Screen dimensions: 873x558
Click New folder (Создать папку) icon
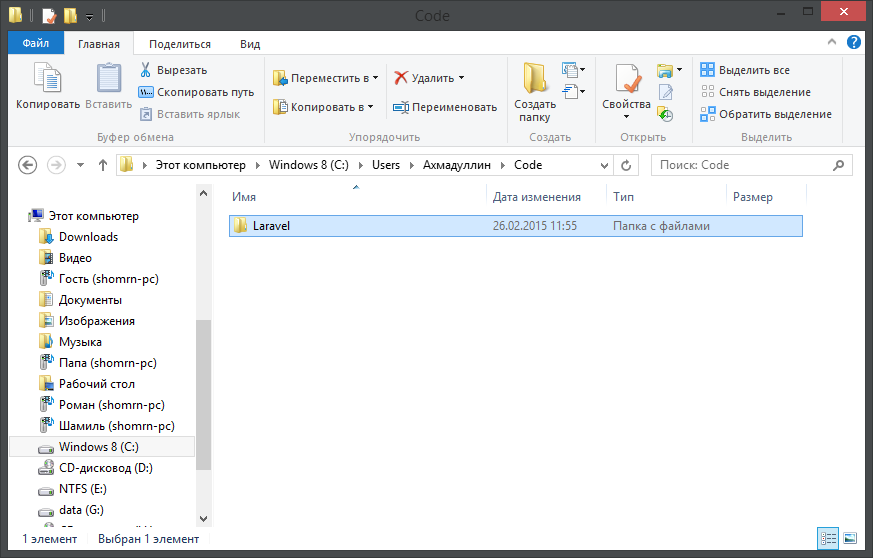point(534,78)
